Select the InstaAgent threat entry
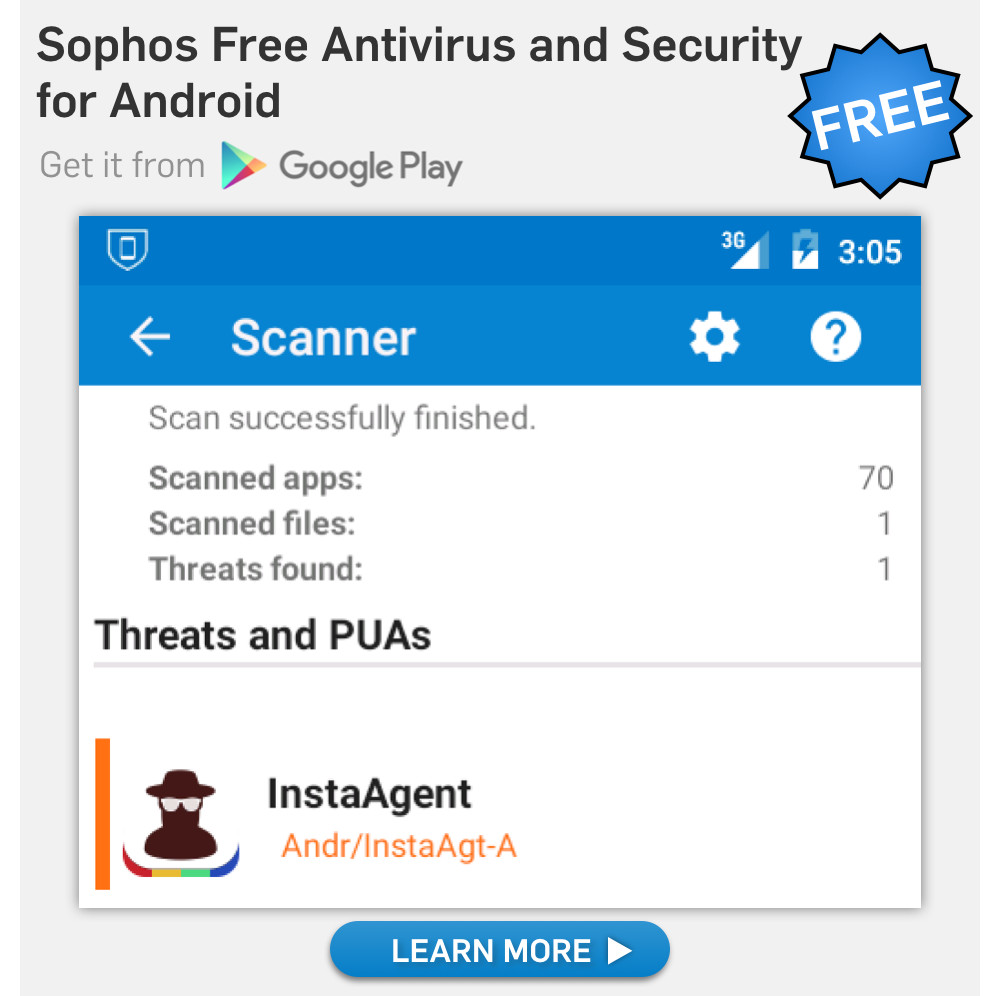The image size is (1000, 996). coord(508,814)
